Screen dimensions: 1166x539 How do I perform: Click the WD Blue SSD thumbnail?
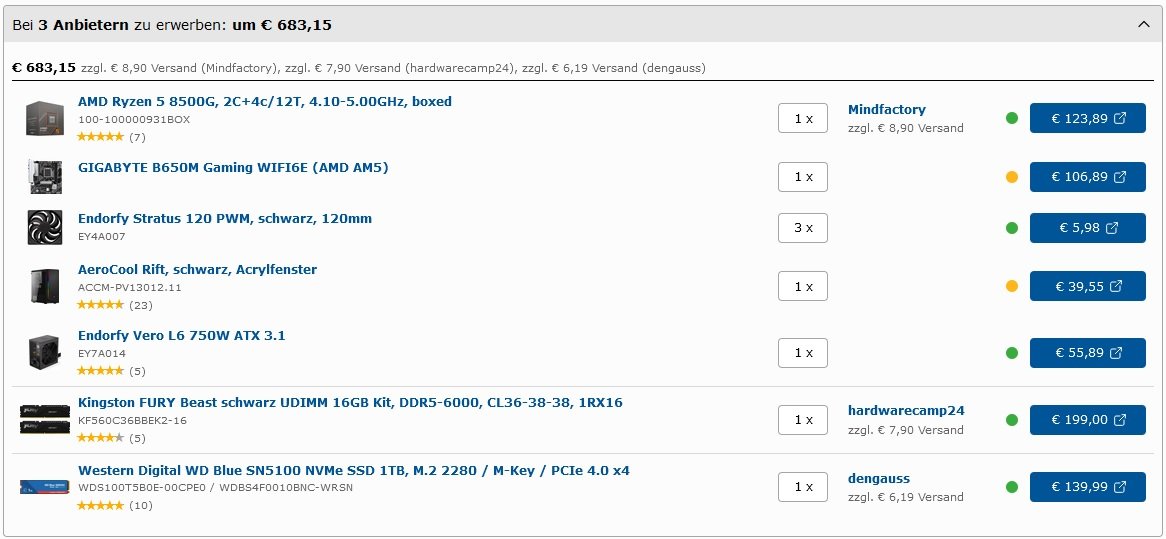pyautogui.click(x=45, y=487)
